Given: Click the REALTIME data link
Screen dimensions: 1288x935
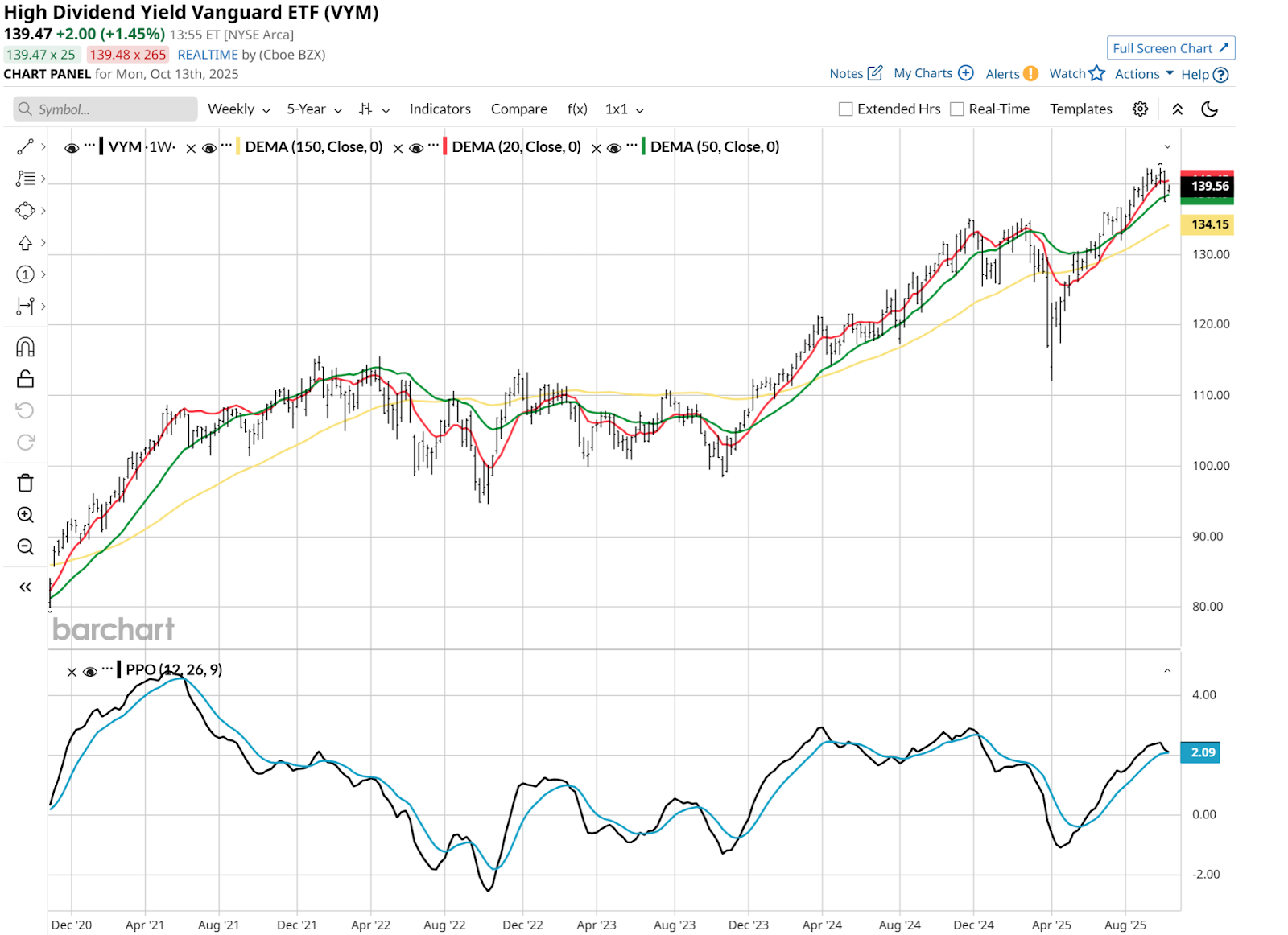Looking at the screenshot, I should point(208,55).
